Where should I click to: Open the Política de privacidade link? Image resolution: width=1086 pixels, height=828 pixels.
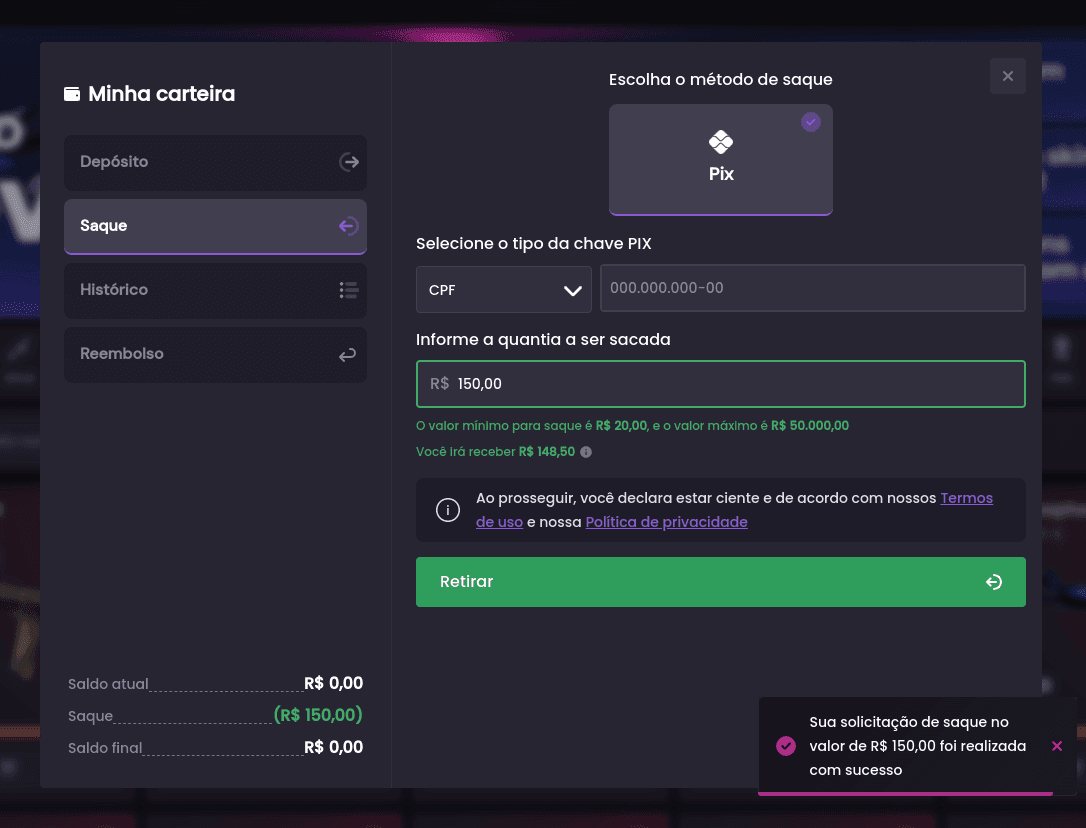pos(666,522)
